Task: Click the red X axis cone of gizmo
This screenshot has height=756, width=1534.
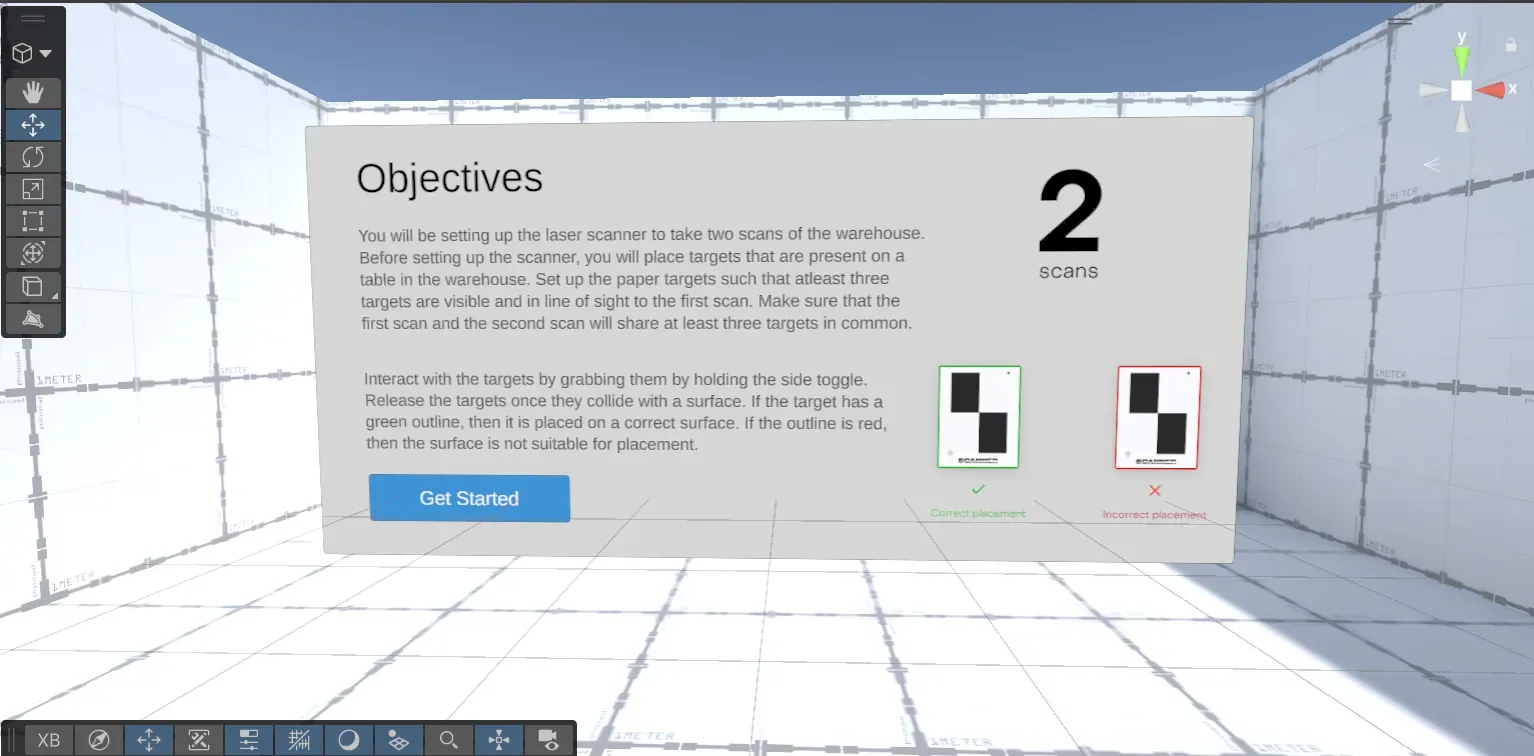Action: [x=1491, y=90]
